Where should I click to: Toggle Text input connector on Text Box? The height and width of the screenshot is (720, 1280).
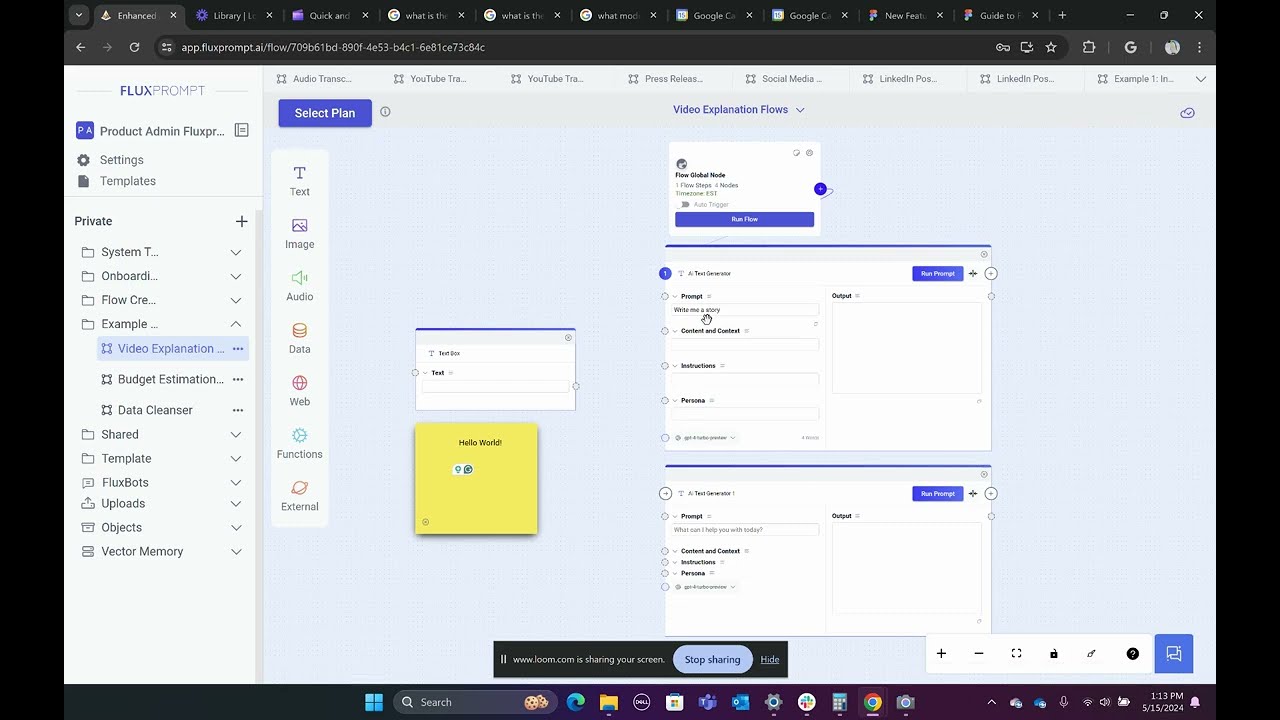point(415,373)
